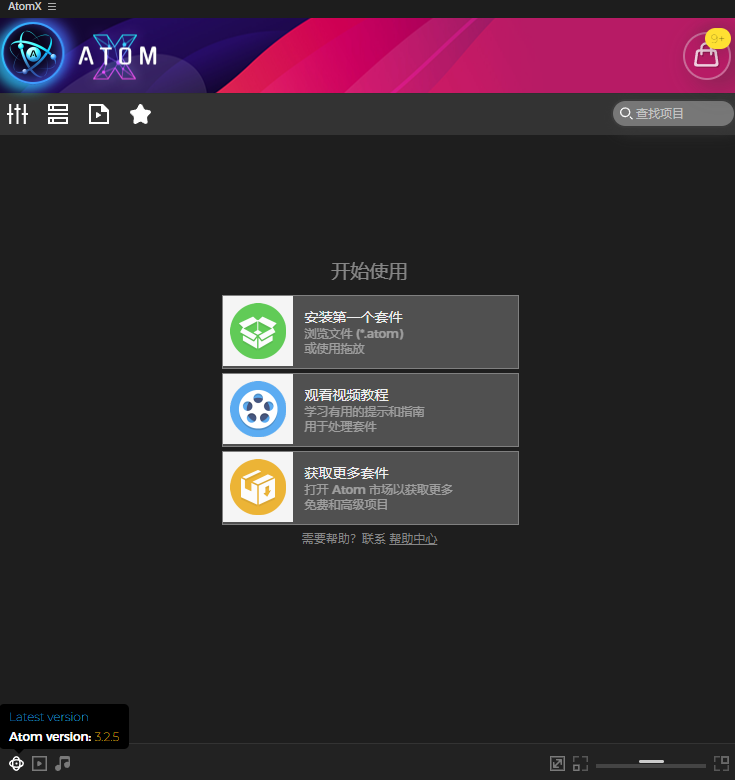
Task: Click the atom version icon in bottom bar
Action: pyautogui.click(x=16, y=763)
